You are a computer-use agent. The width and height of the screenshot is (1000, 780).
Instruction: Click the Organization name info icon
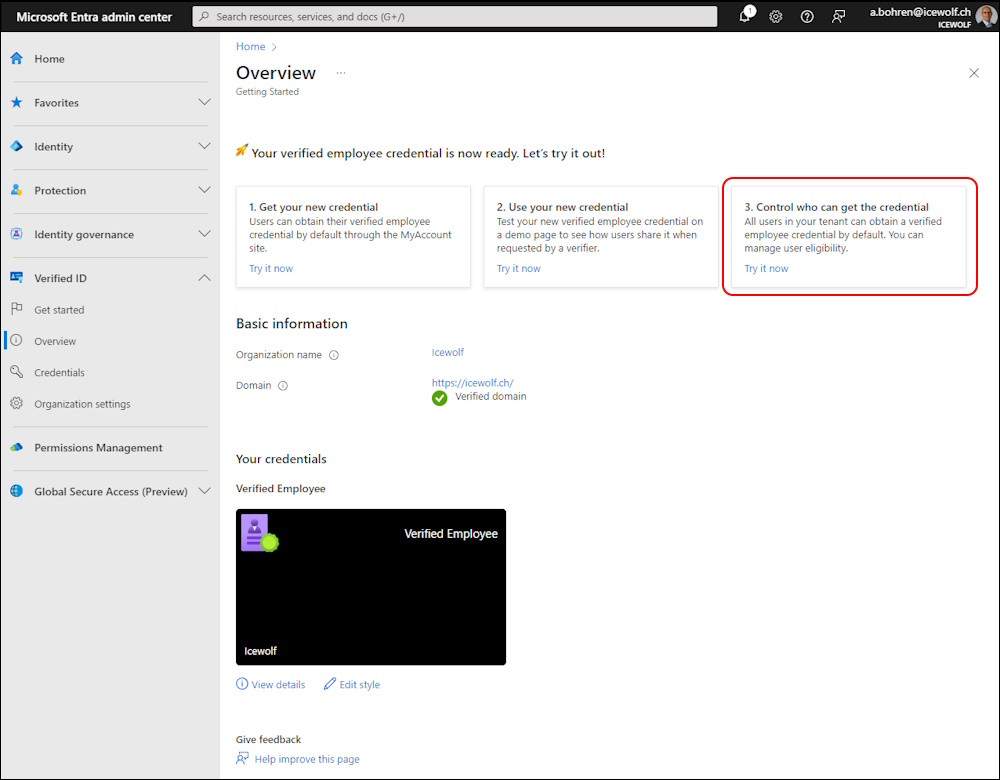(334, 355)
